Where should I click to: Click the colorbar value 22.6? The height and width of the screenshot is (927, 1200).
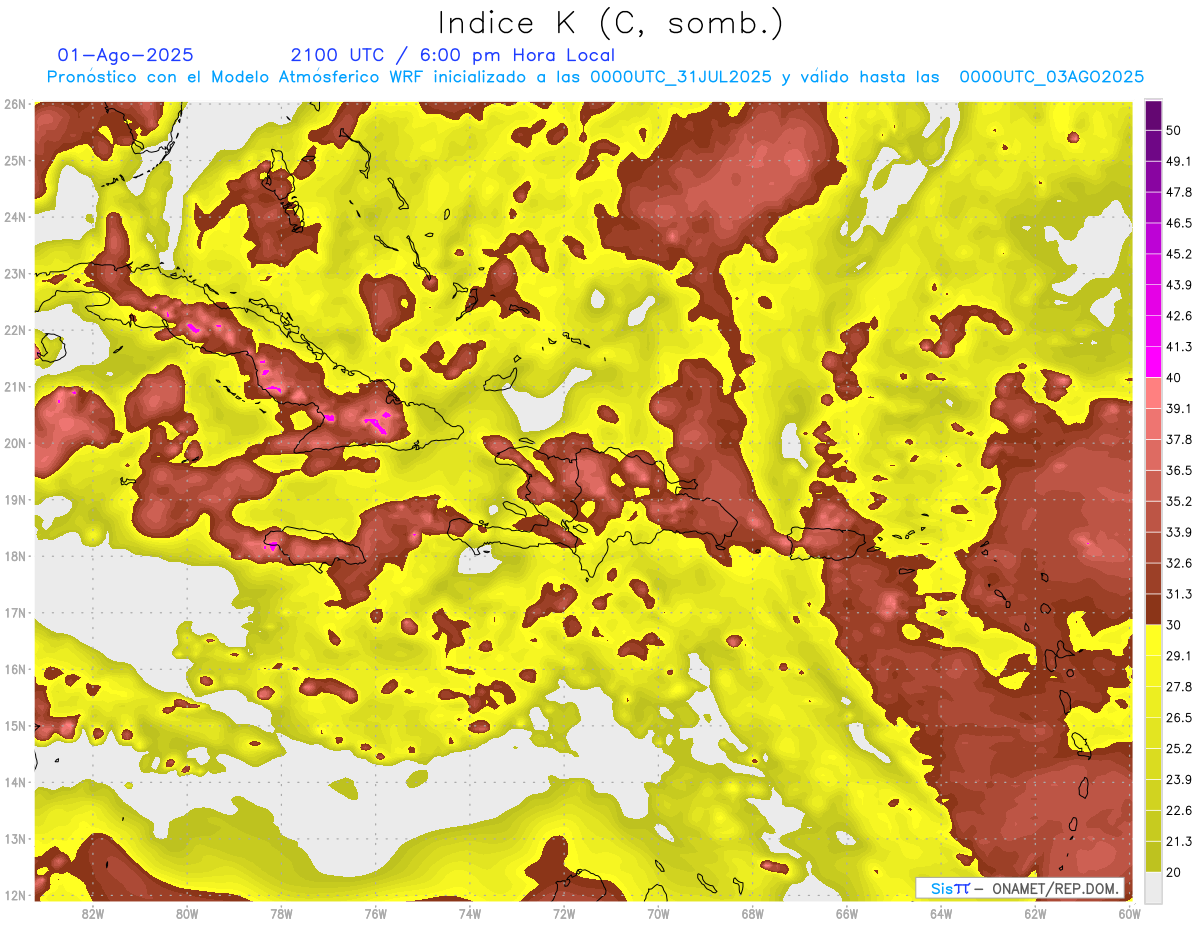(1179, 810)
